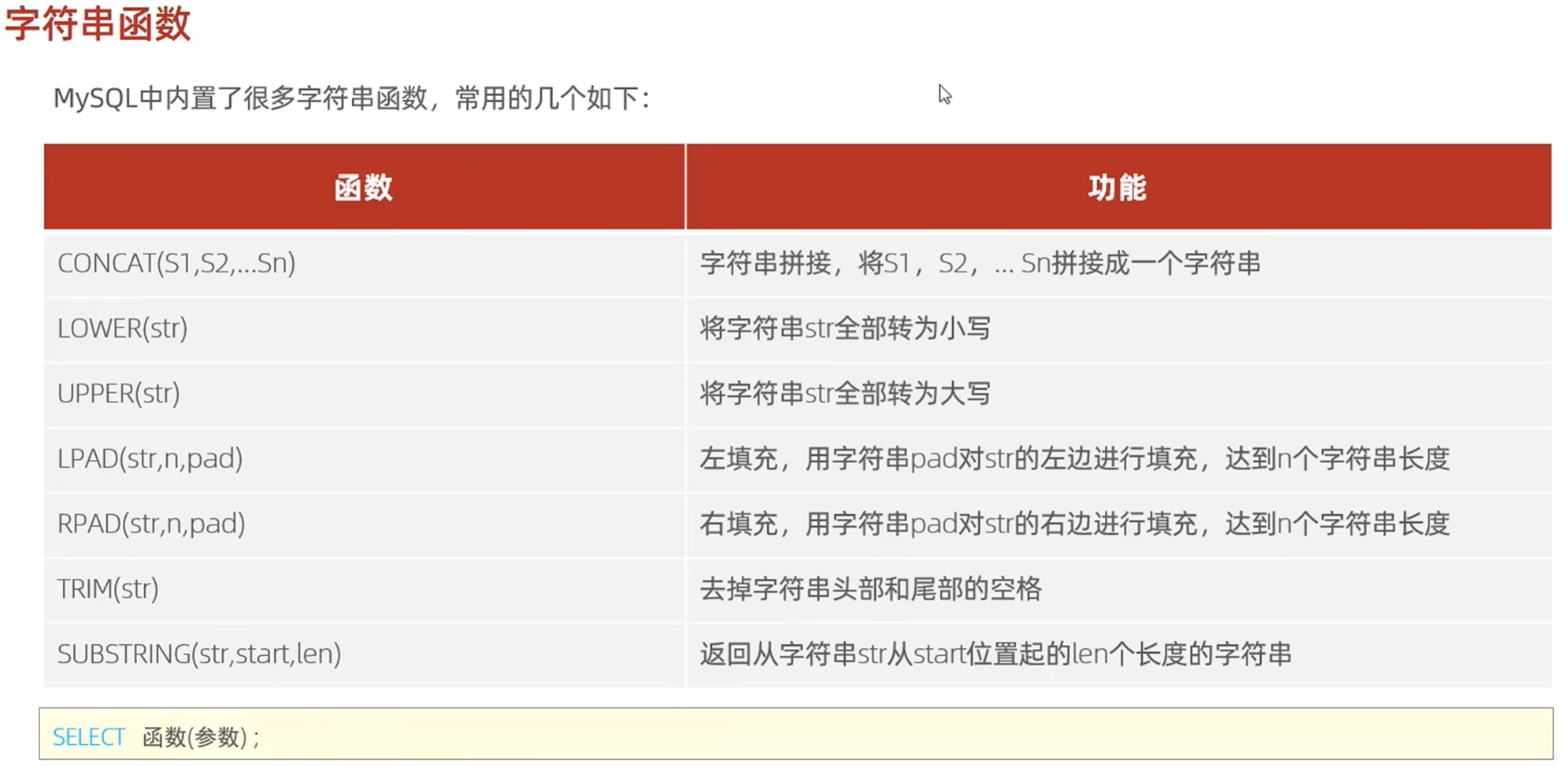Click the LOWER(str) function cell

tap(123, 328)
